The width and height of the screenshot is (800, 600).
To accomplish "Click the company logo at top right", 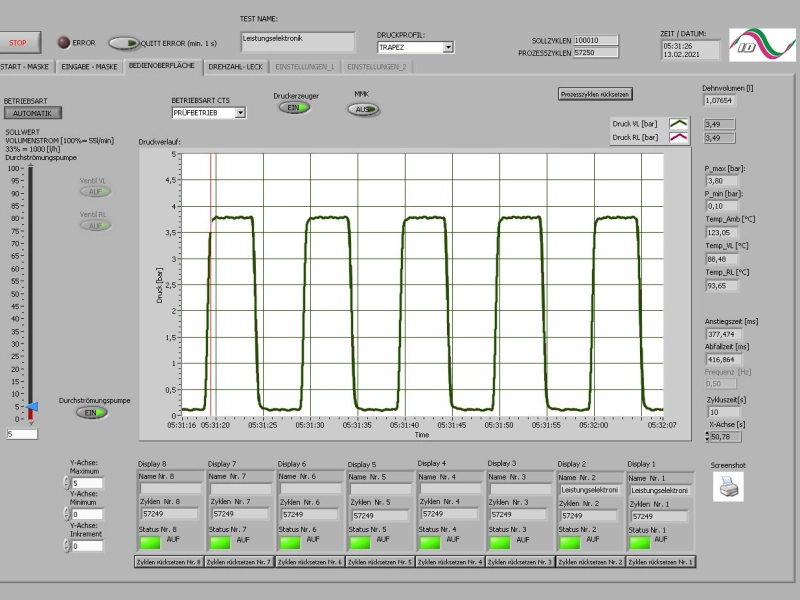I will point(762,44).
